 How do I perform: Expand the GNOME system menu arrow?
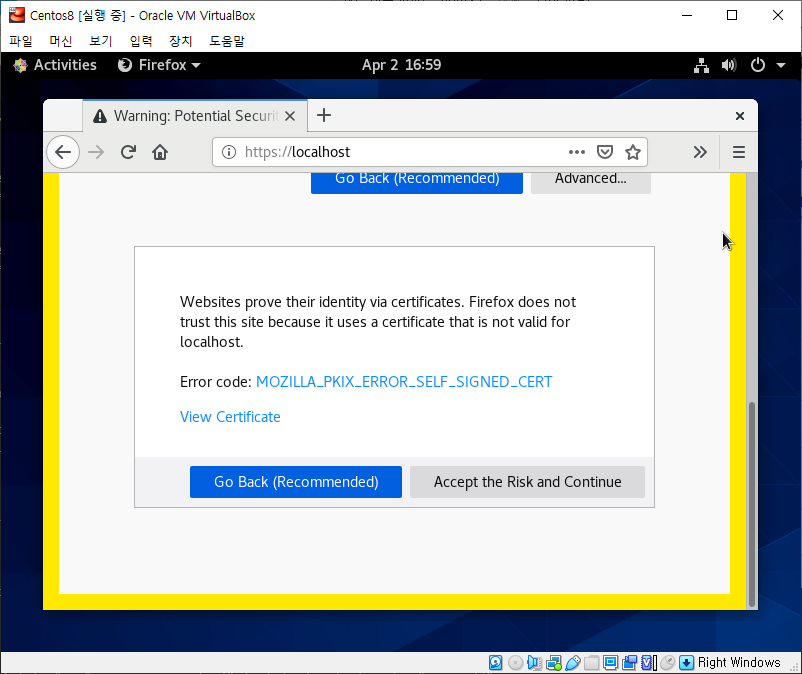click(x=781, y=65)
